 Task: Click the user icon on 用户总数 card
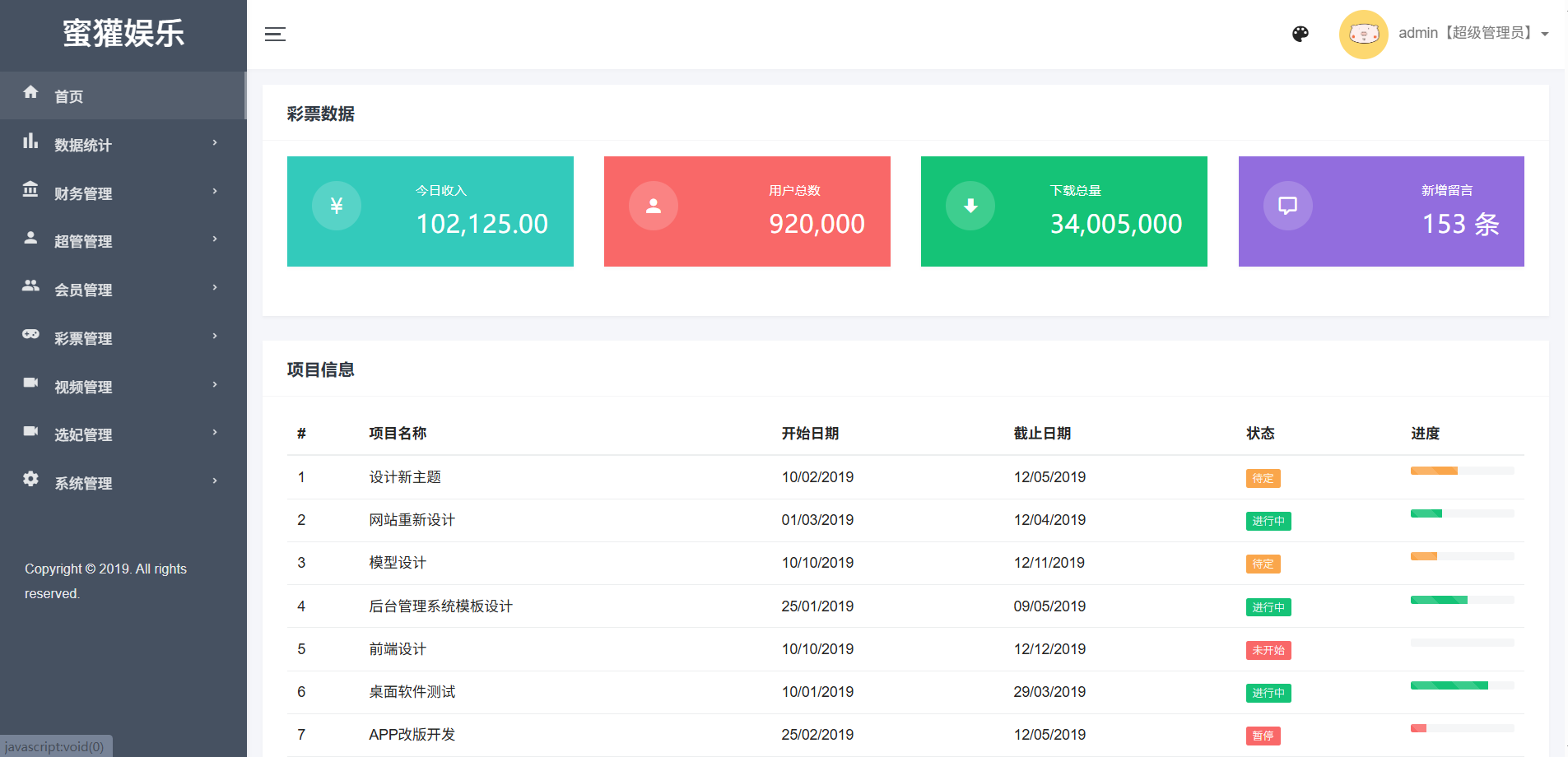[654, 206]
